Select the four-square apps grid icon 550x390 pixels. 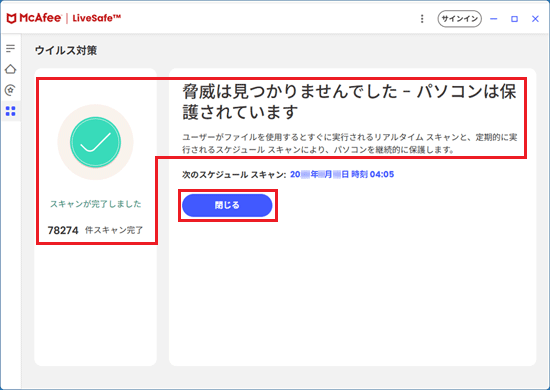click(11, 111)
